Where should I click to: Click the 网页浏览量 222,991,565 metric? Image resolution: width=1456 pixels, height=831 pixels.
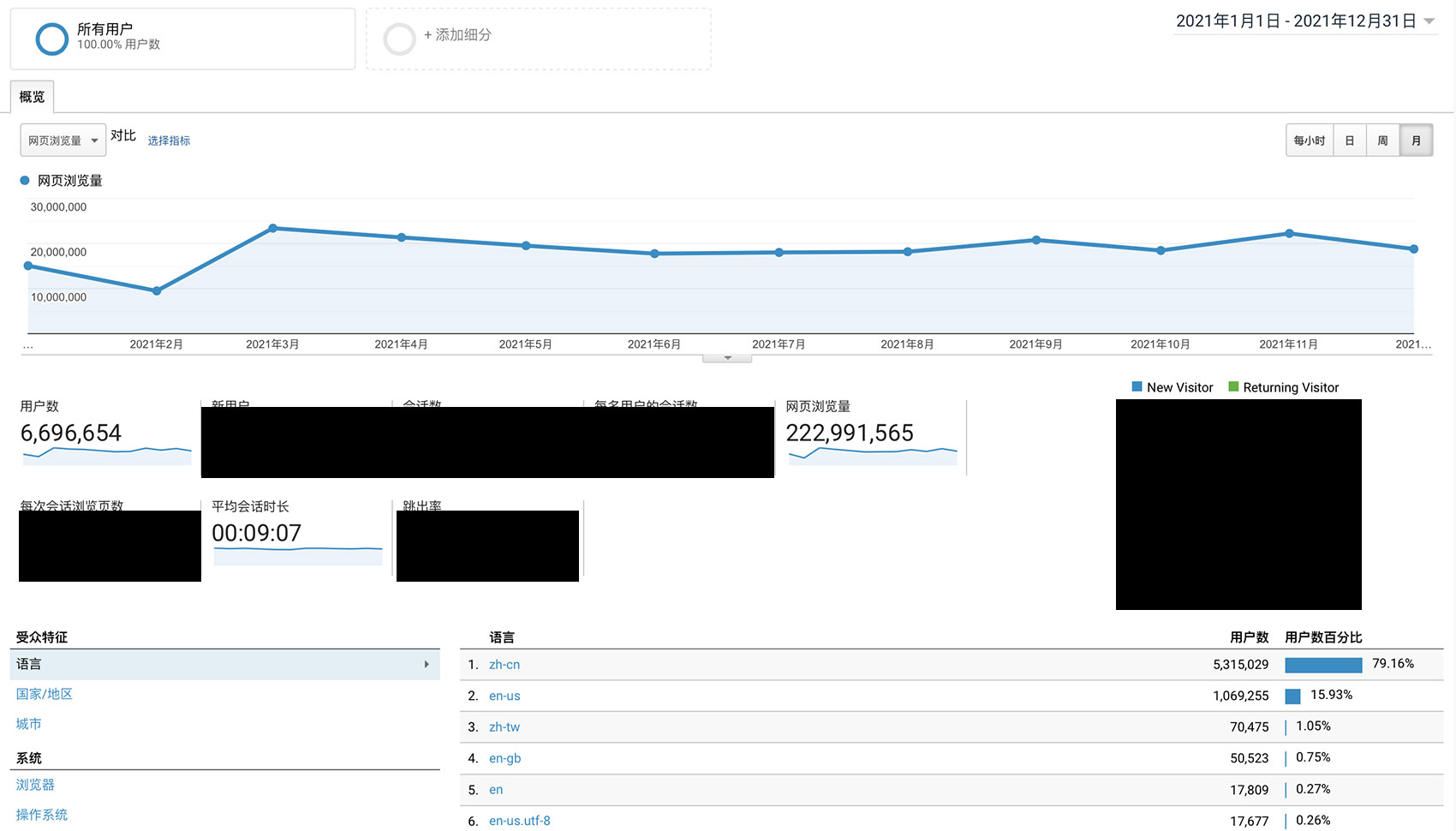(x=850, y=433)
